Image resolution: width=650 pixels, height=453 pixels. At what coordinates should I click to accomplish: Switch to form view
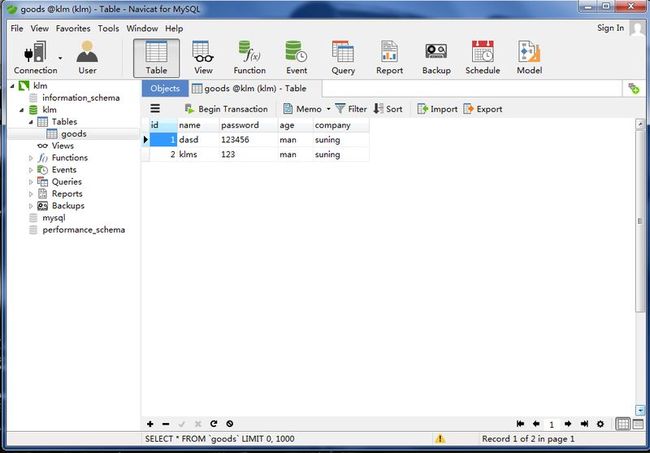tap(638, 424)
